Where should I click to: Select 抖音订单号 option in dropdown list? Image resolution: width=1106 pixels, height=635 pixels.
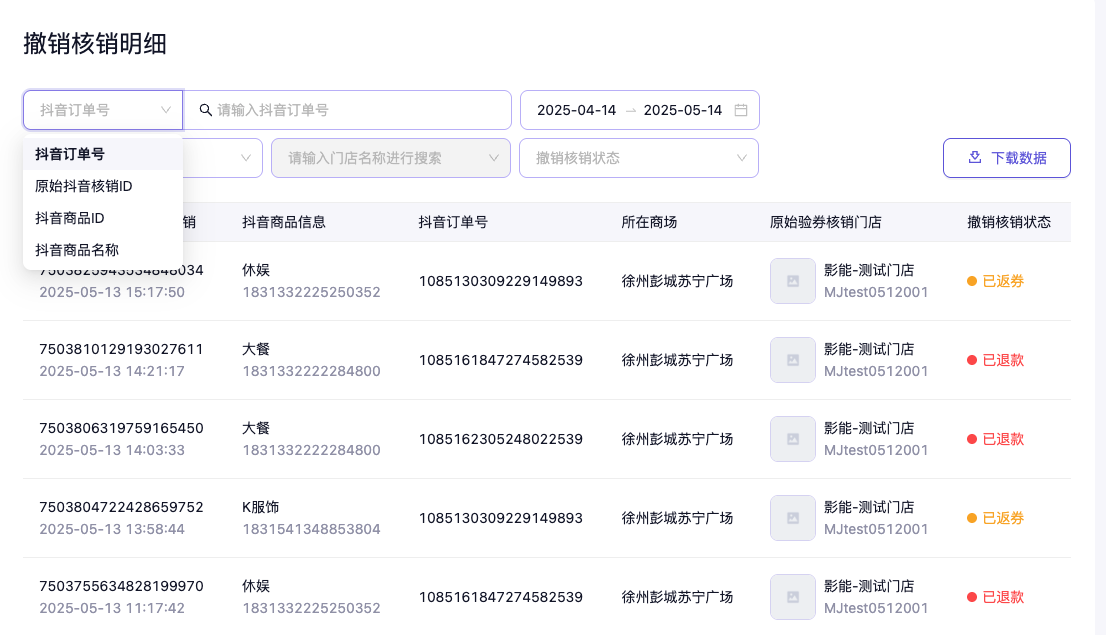[x=70, y=154]
